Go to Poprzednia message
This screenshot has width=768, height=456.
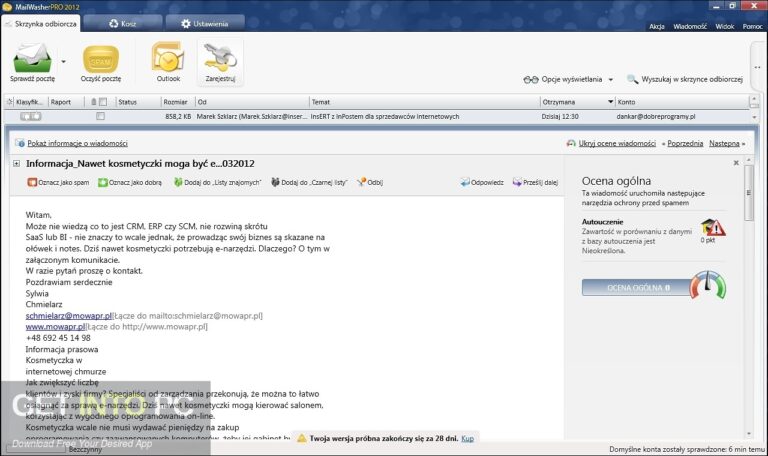point(685,144)
